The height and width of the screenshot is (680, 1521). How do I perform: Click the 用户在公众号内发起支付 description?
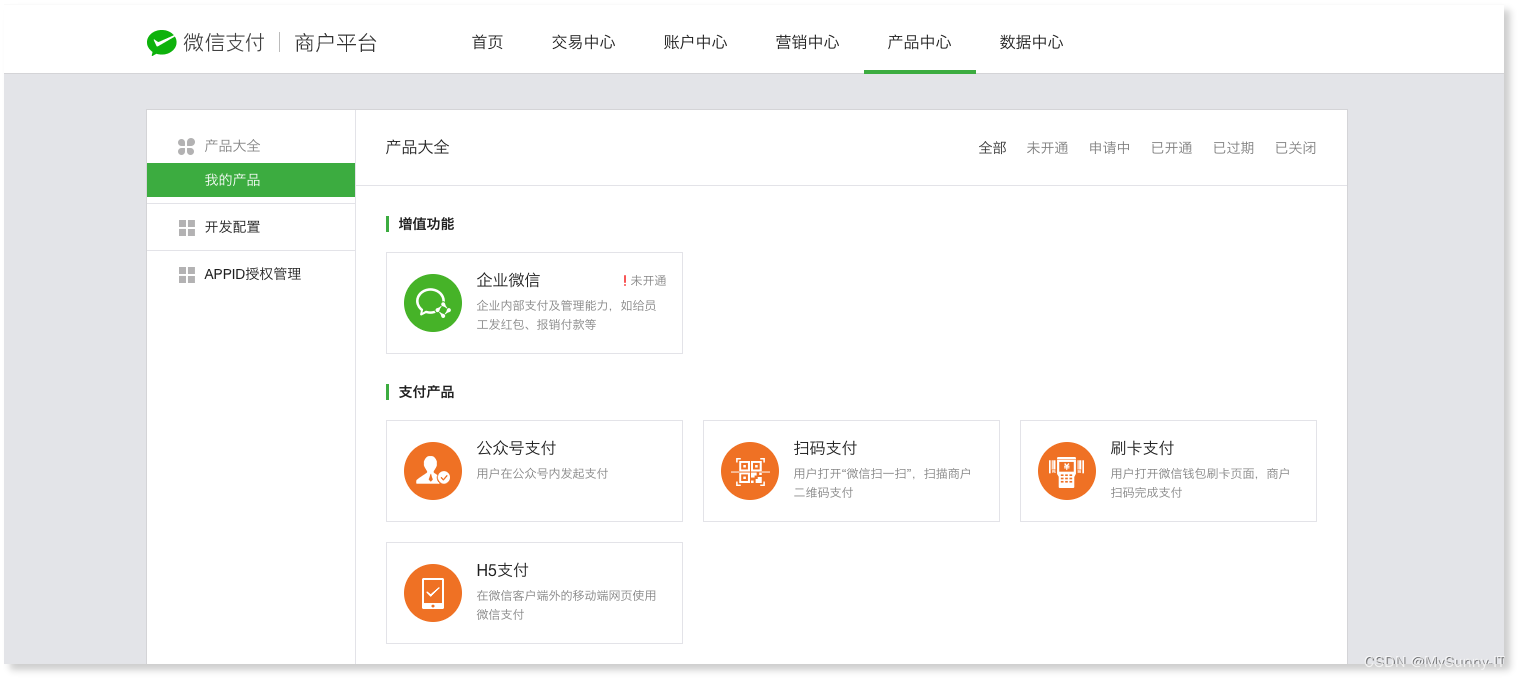click(542, 474)
